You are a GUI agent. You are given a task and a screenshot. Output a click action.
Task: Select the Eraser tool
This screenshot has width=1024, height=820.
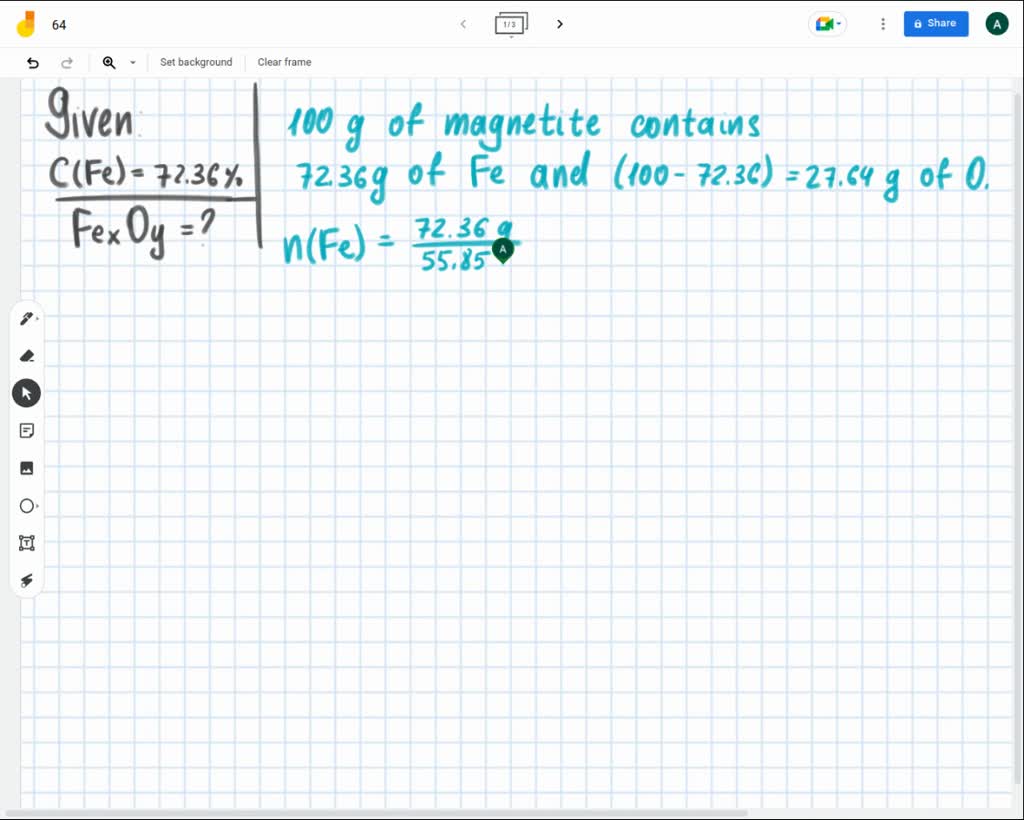[26, 355]
